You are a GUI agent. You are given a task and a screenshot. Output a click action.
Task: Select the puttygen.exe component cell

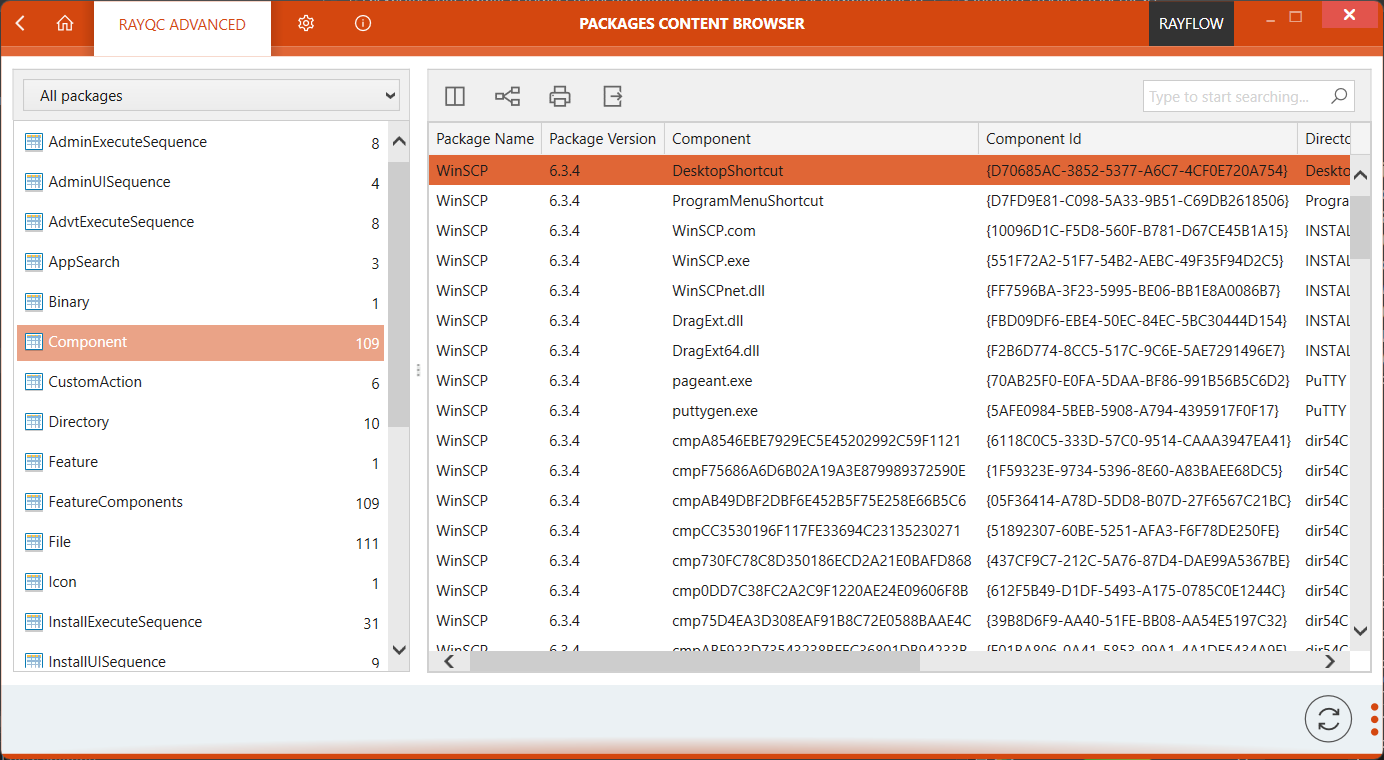821,411
